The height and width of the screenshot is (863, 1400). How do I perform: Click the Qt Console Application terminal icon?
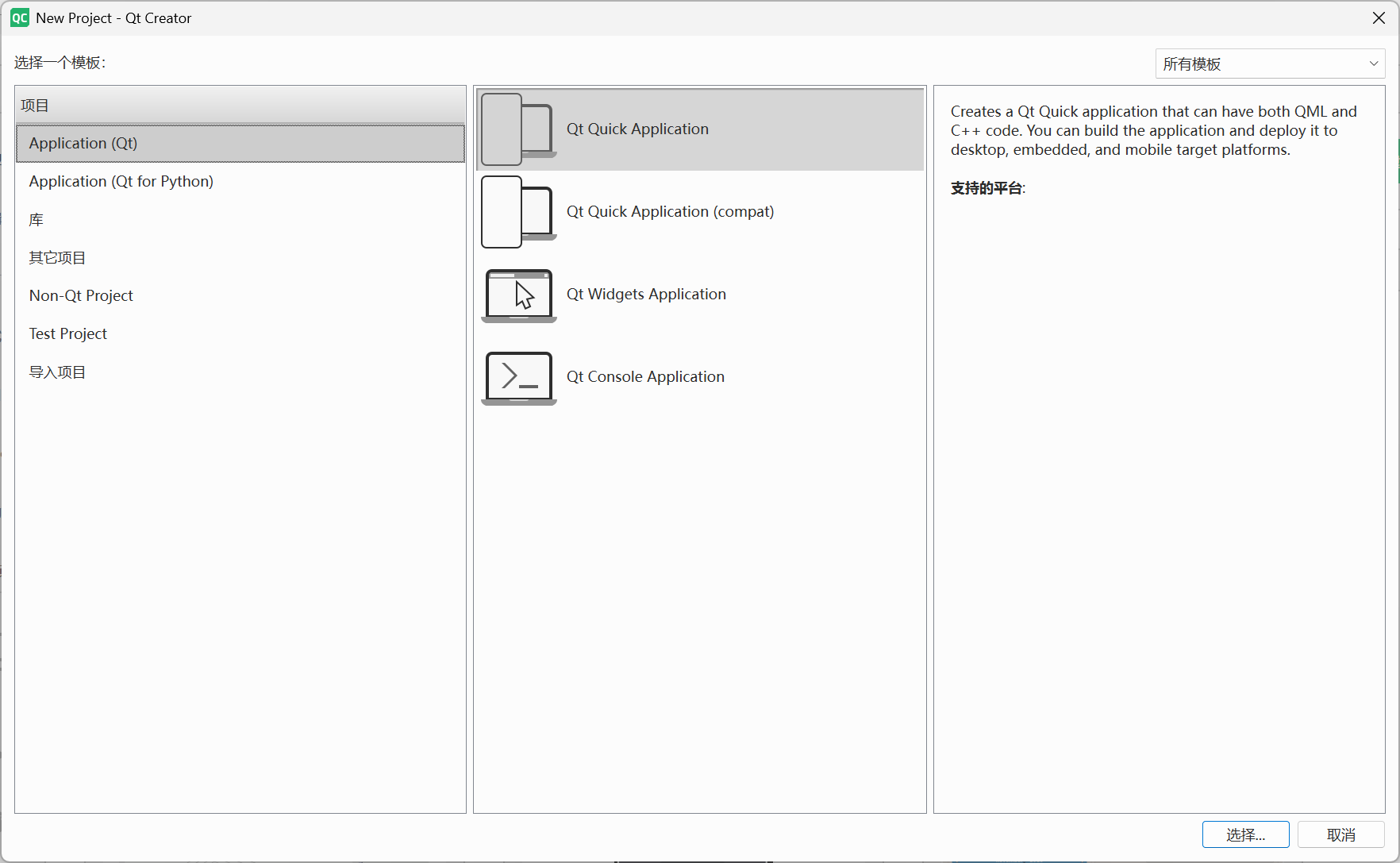tap(518, 378)
